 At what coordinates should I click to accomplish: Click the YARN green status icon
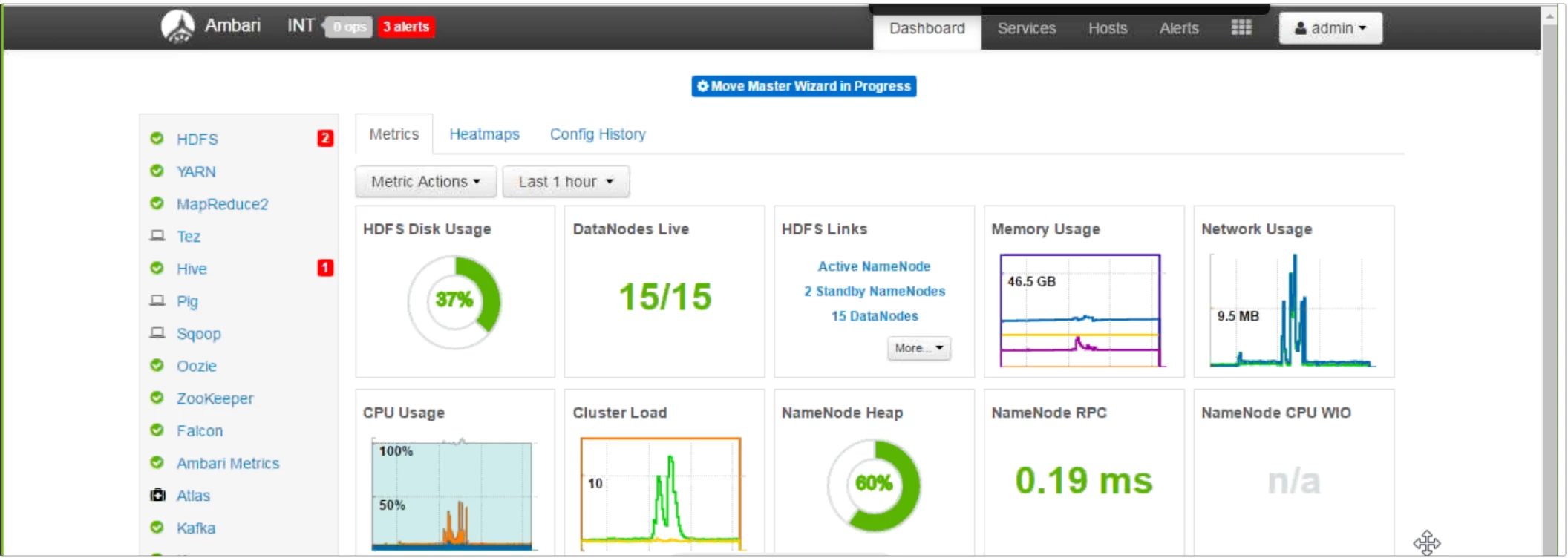pyautogui.click(x=157, y=171)
